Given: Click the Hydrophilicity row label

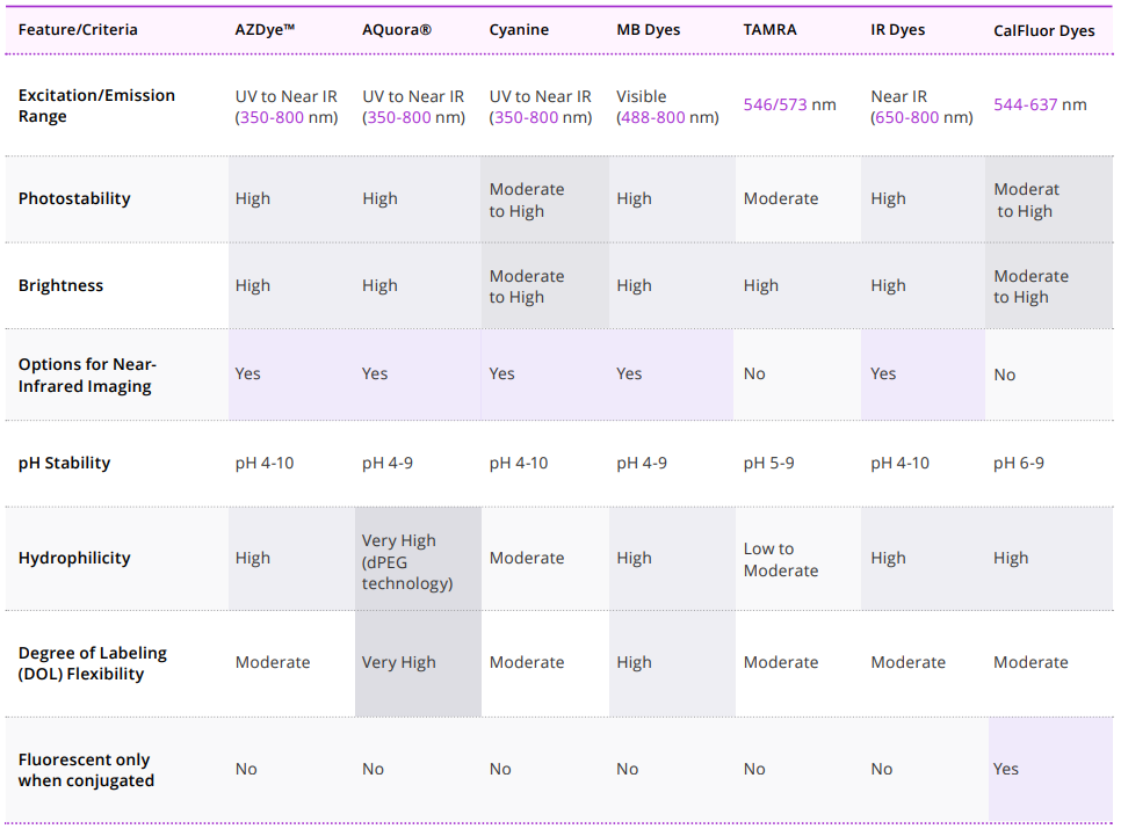Looking at the screenshot, I should point(74,558).
